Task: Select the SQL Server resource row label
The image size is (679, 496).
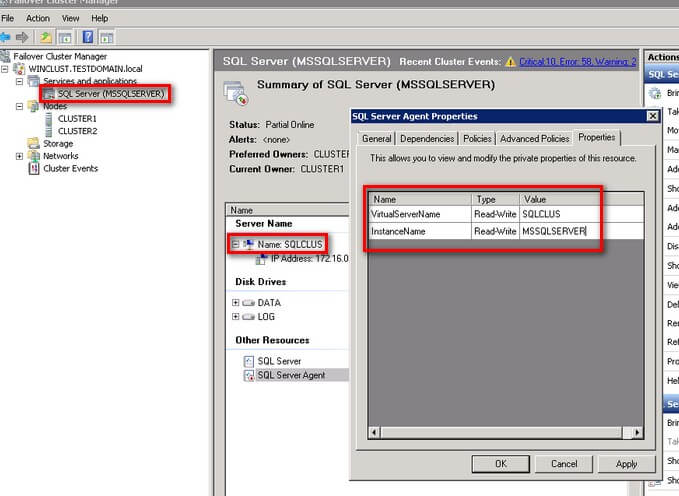Action: point(279,361)
